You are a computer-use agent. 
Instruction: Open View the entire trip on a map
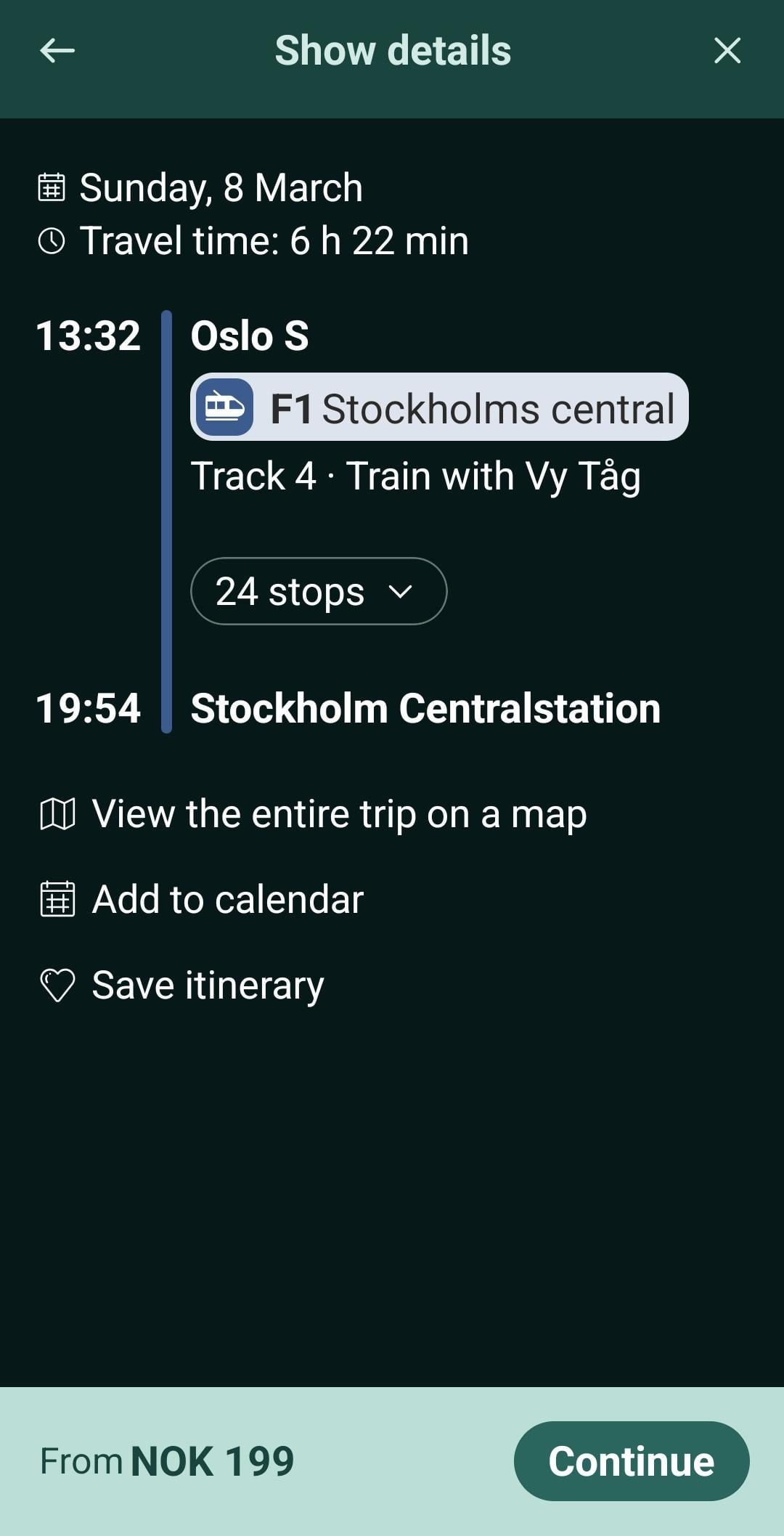click(339, 814)
